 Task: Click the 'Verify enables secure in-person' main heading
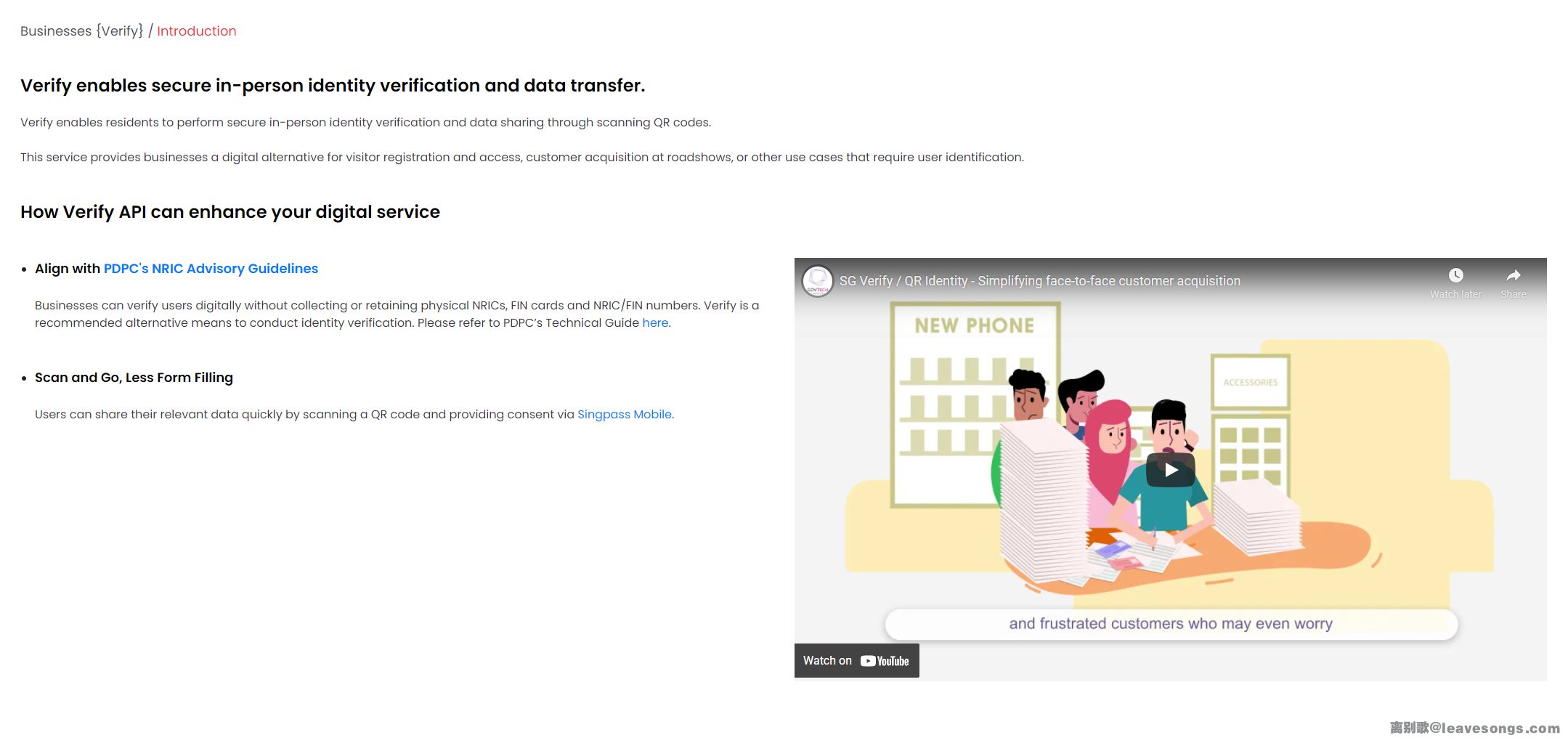tap(333, 86)
